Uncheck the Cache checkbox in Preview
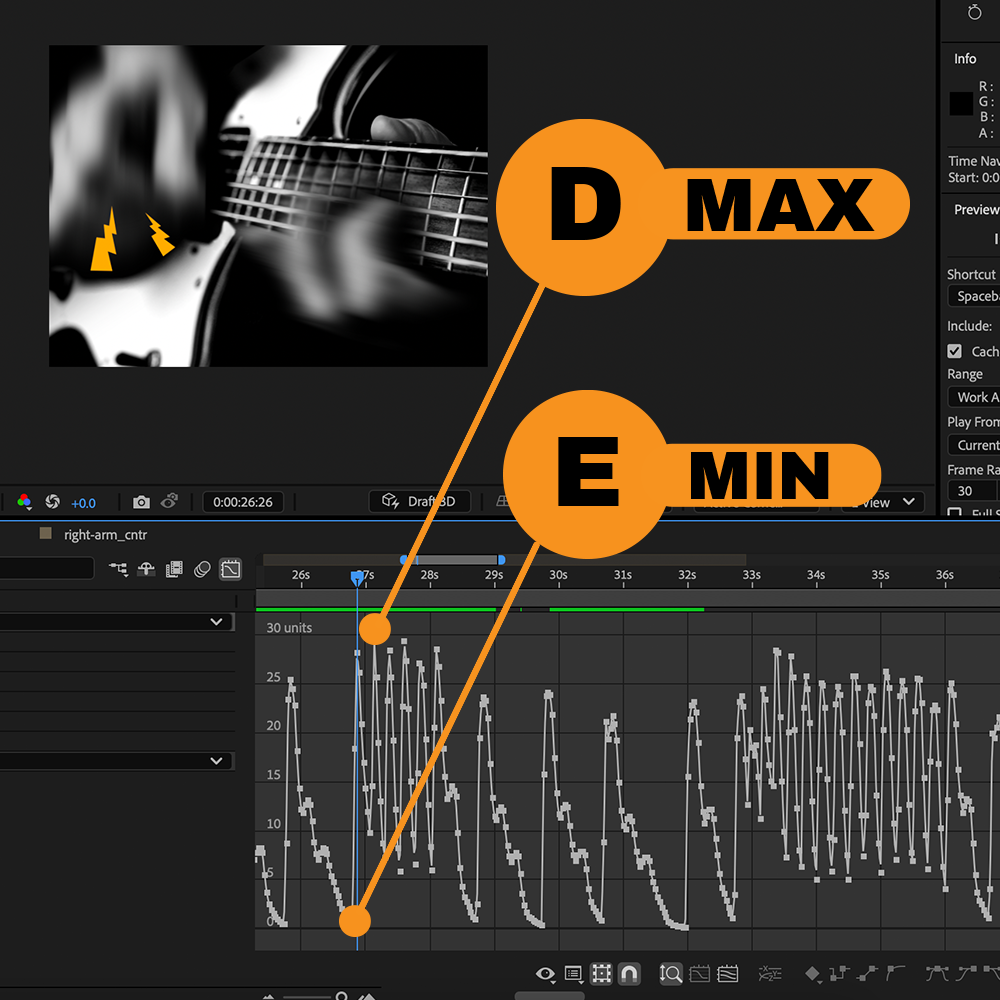Viewport: 1000px width, 1000px height. pos(955,351)
